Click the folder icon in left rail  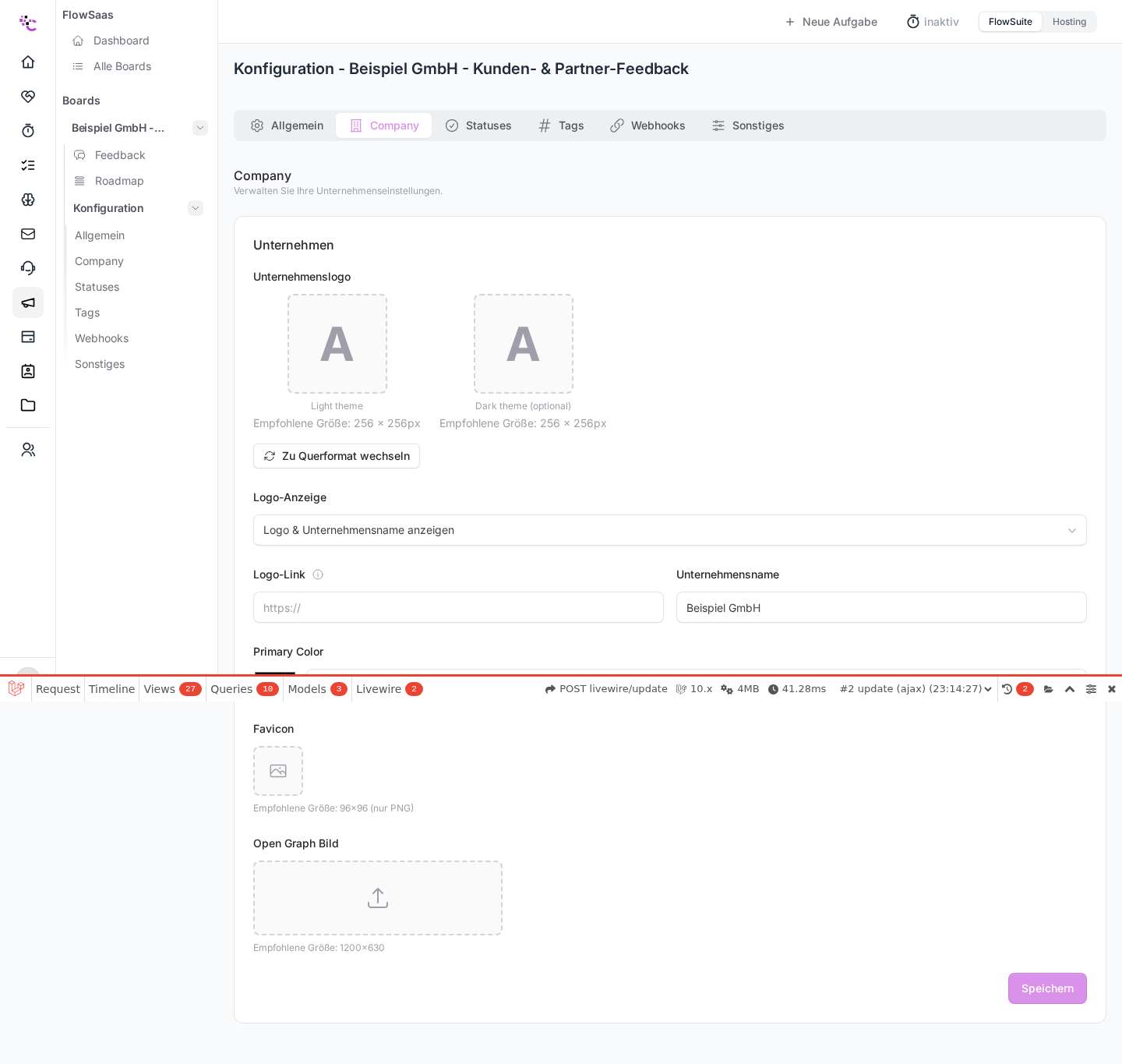coord(28,405)
